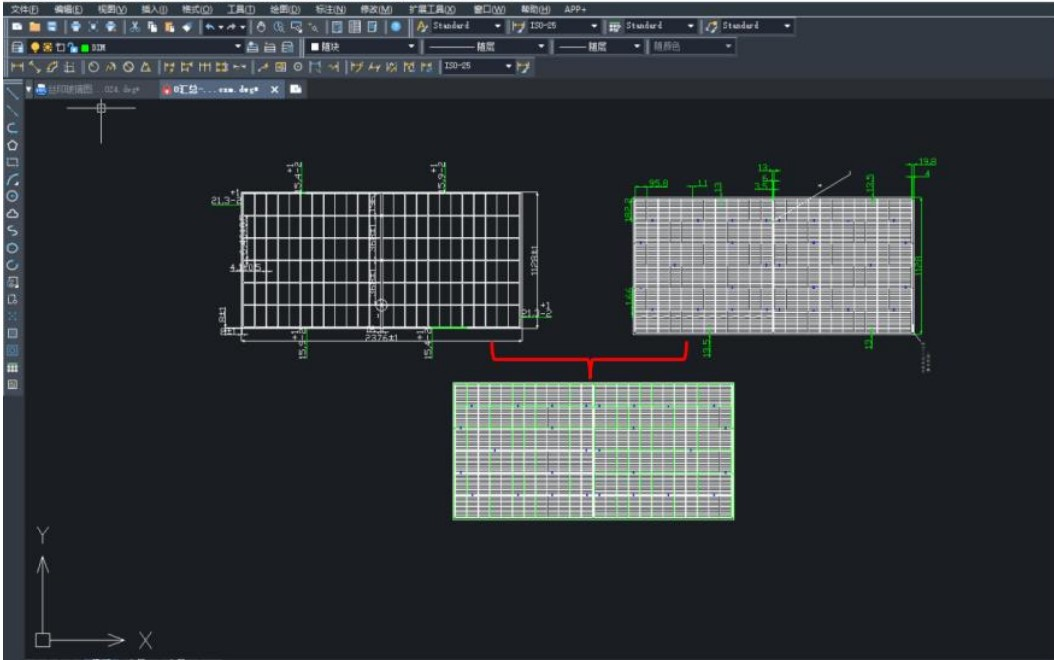Expand the ISO-25 dimension style dropdown

pyautogui.click(x=595, y=26)
